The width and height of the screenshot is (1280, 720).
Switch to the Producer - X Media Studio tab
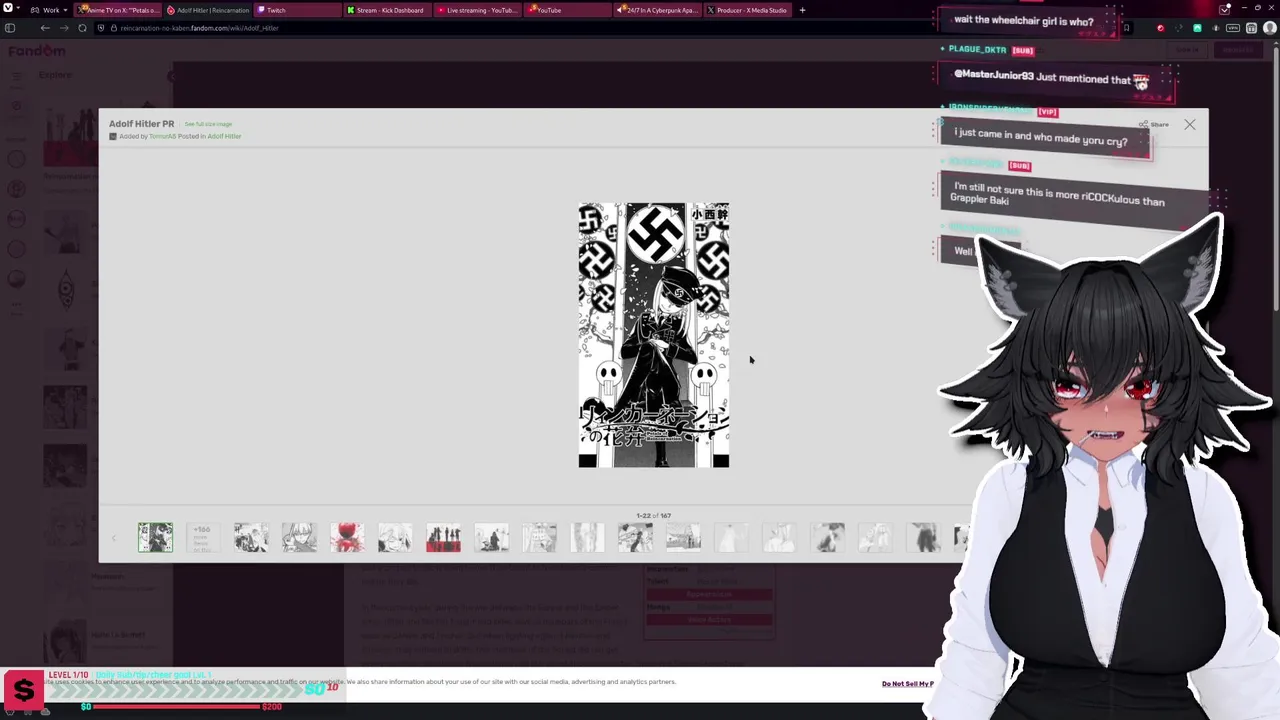pyautogui.click(x=748, y=10)
